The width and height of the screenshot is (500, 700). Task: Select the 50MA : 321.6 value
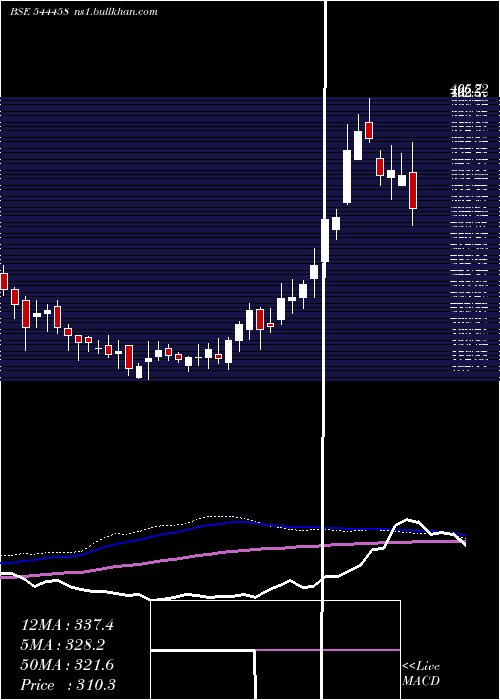[67, 665]
